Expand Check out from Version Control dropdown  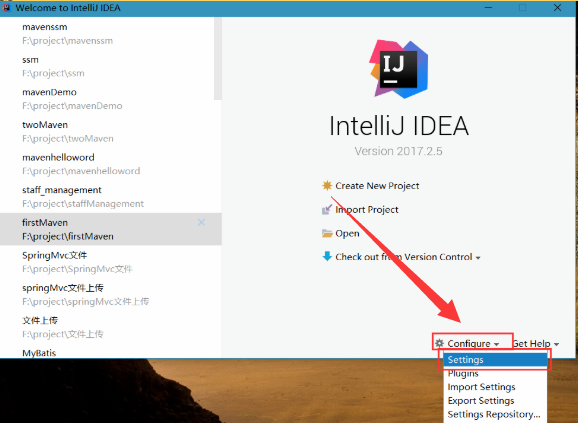408,257
